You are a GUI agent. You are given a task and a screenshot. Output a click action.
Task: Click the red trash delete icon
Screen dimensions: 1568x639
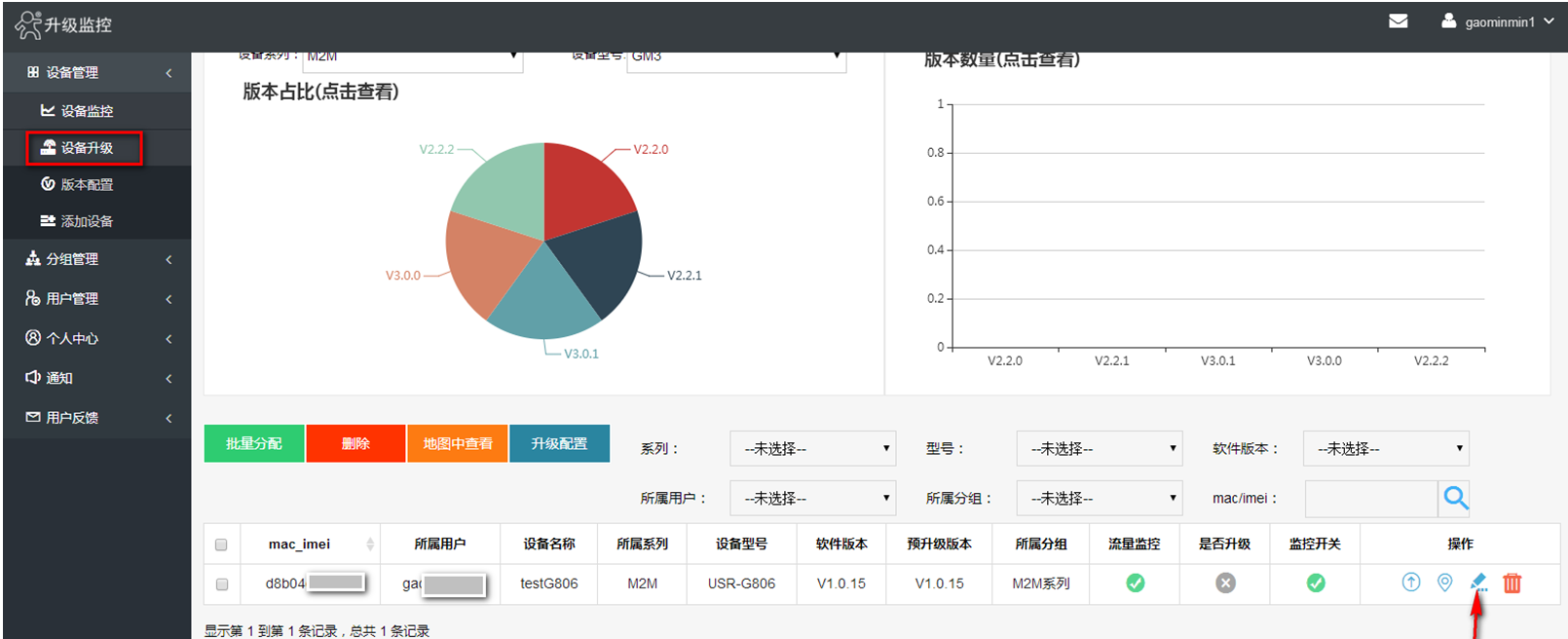(x=1512, y=583)
